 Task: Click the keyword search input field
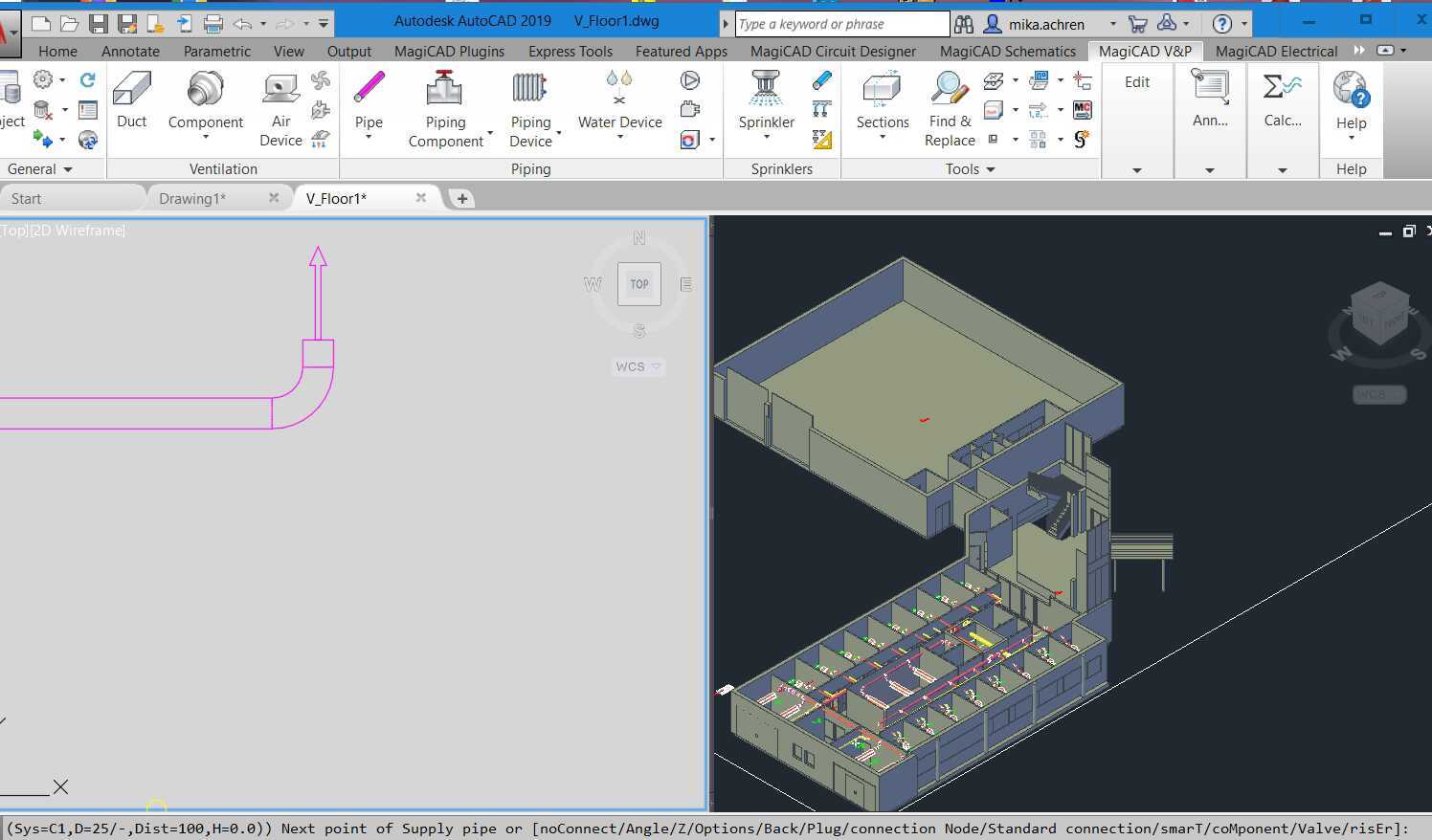click(841, 24)
